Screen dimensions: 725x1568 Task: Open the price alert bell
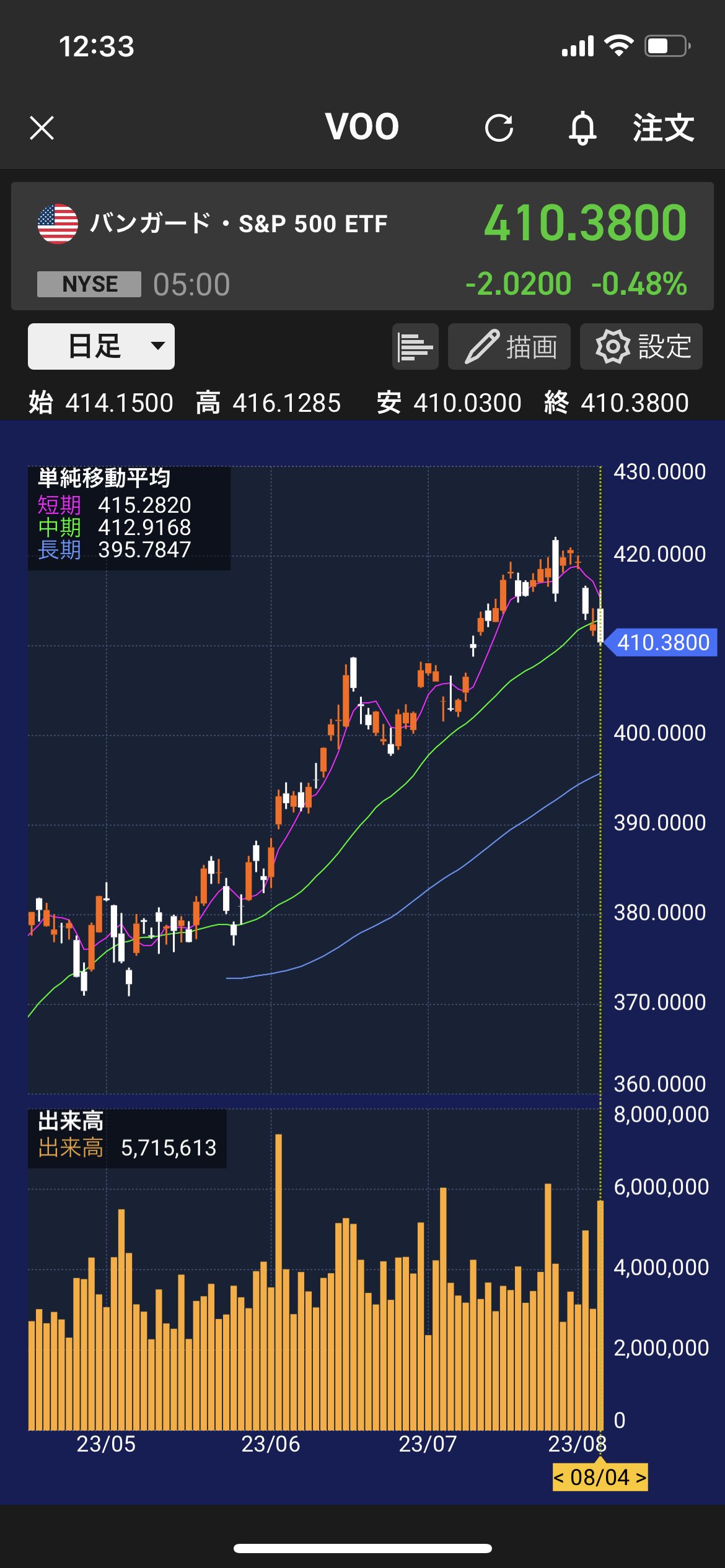(582, 128)
